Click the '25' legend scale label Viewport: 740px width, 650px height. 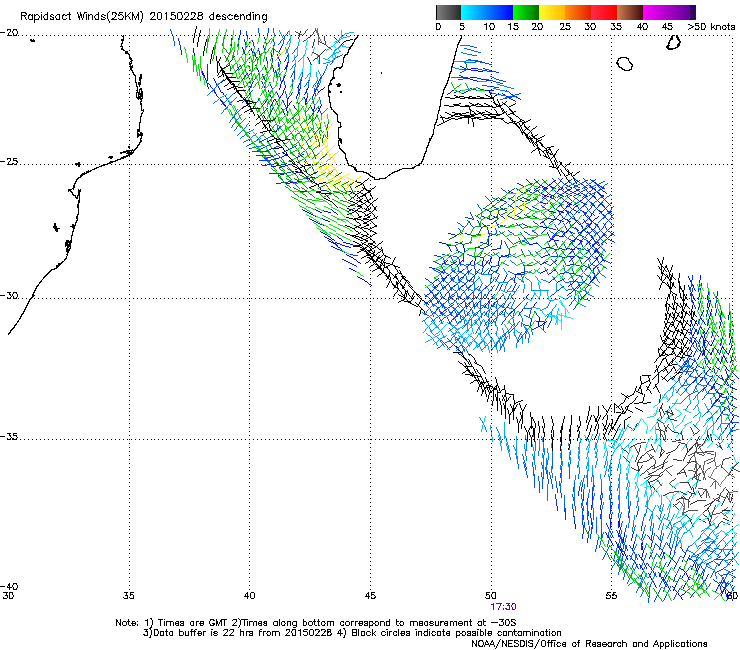click(565, 27)
